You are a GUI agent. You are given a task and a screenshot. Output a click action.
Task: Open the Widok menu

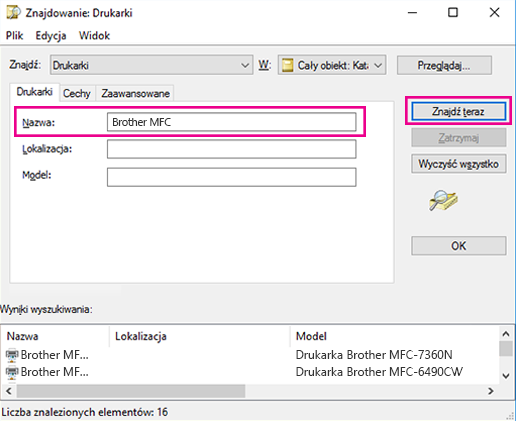tap(94, 35)
